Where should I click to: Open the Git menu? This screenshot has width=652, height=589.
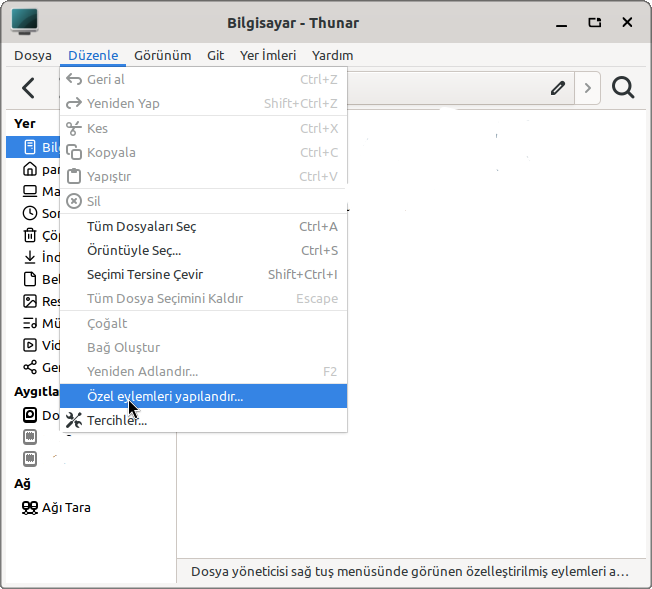[215, 56]
